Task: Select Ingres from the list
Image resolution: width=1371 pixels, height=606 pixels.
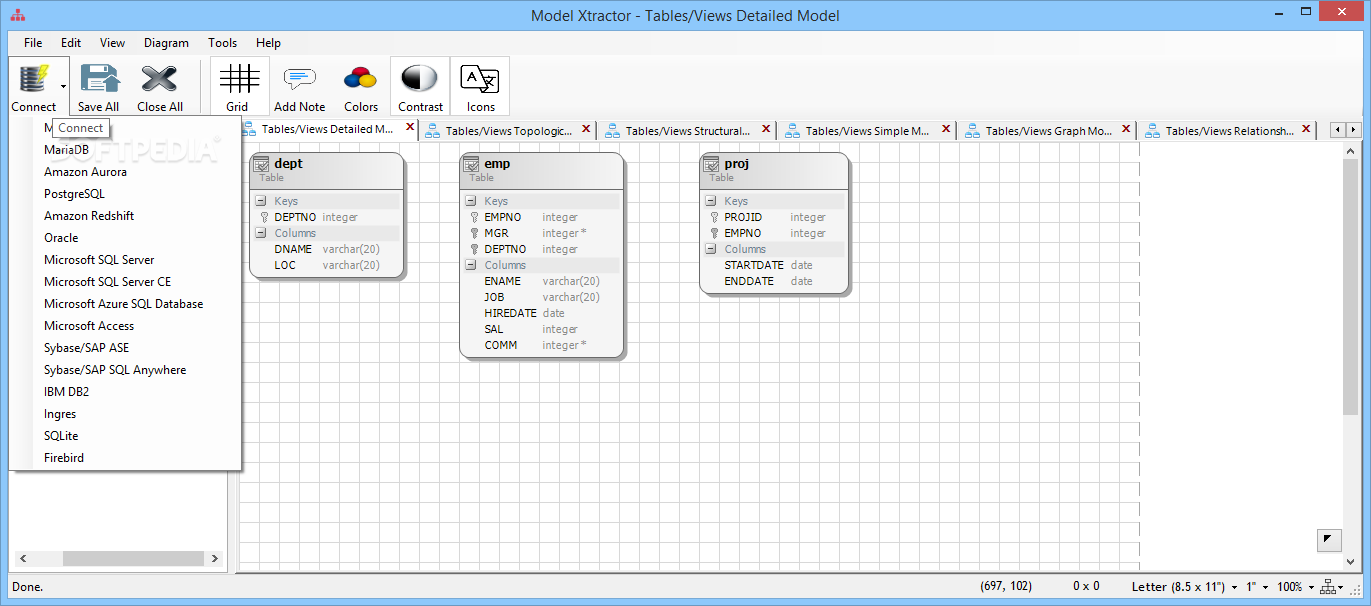Action: coord(125,414)
